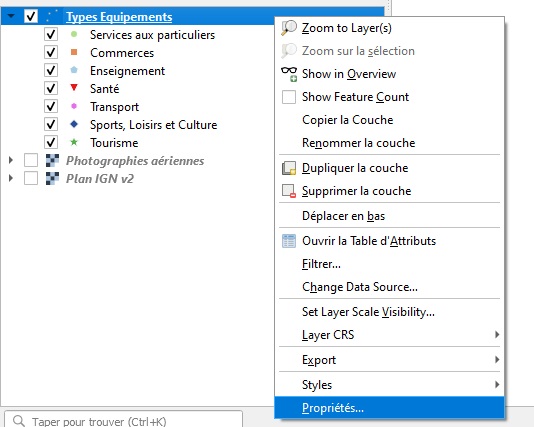
Task: Click the Commerces legend label
Action: point(122,53)
